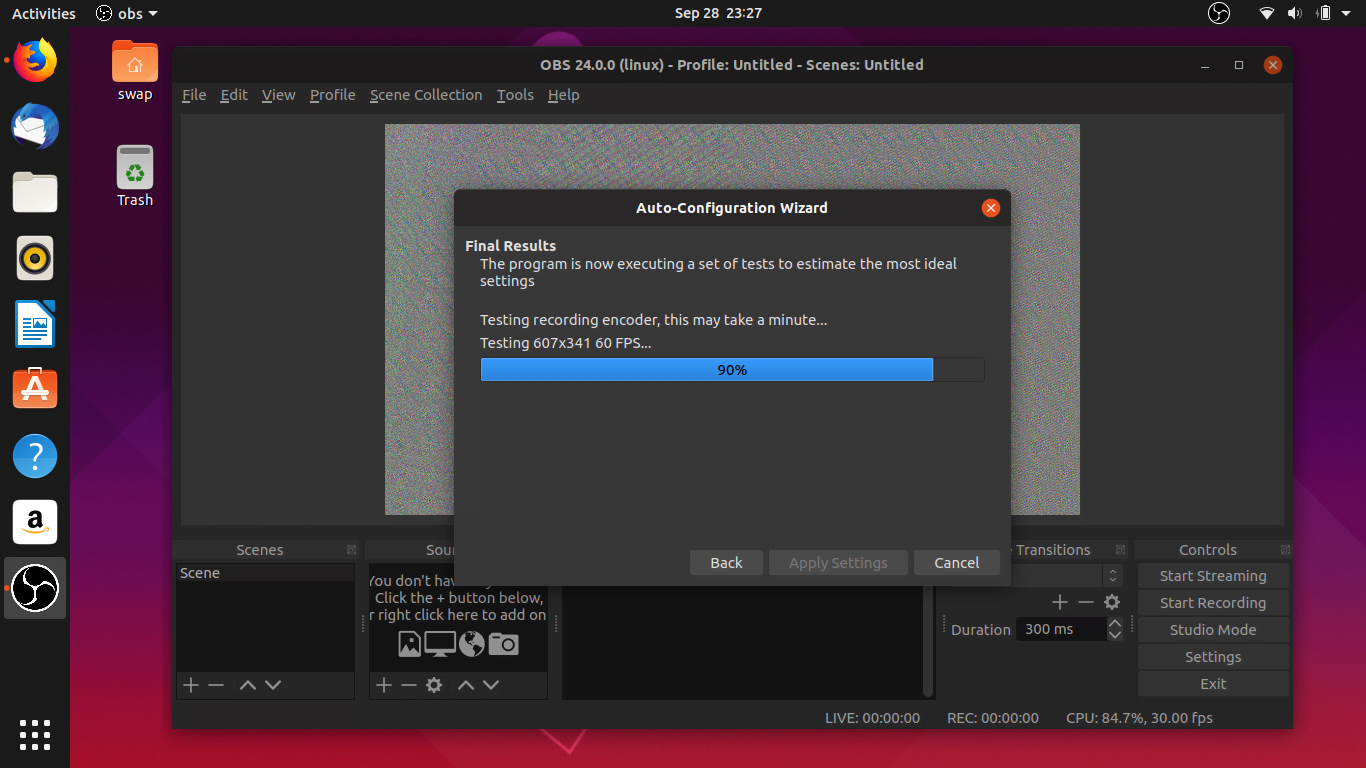Remove transition with the minus icon

click(x=1086, y=602)
